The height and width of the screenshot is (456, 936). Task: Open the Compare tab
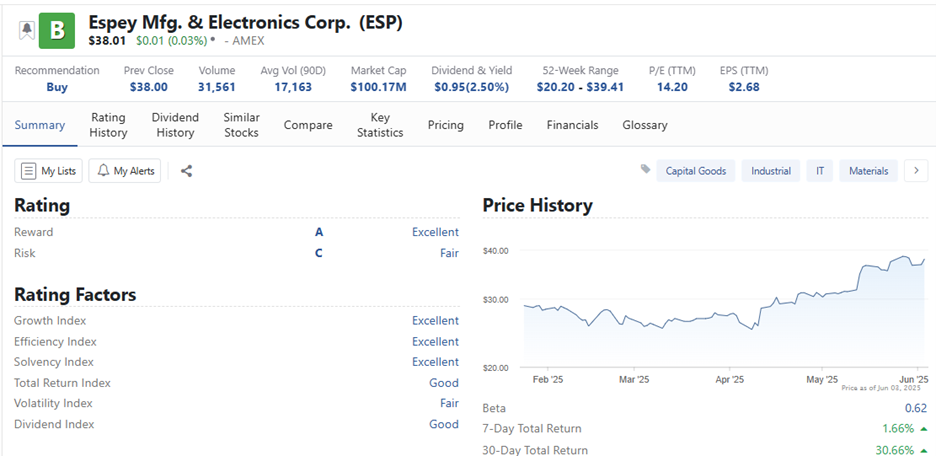(308, 125)
